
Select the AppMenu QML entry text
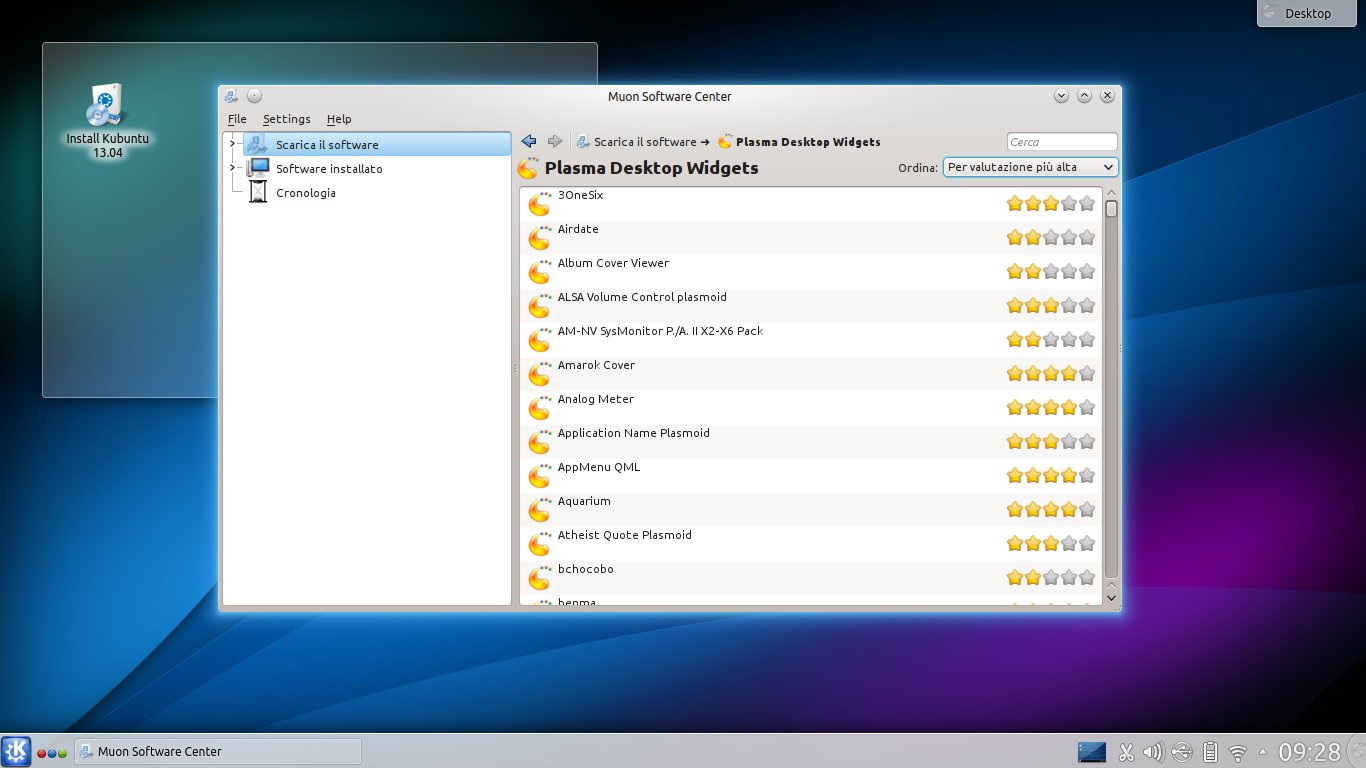[x=599, y=467]
